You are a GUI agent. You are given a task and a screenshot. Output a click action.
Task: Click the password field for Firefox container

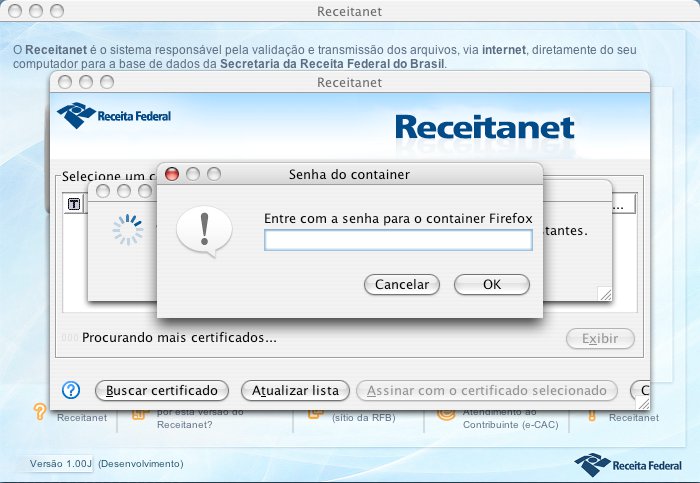click(x=398, y=240)
